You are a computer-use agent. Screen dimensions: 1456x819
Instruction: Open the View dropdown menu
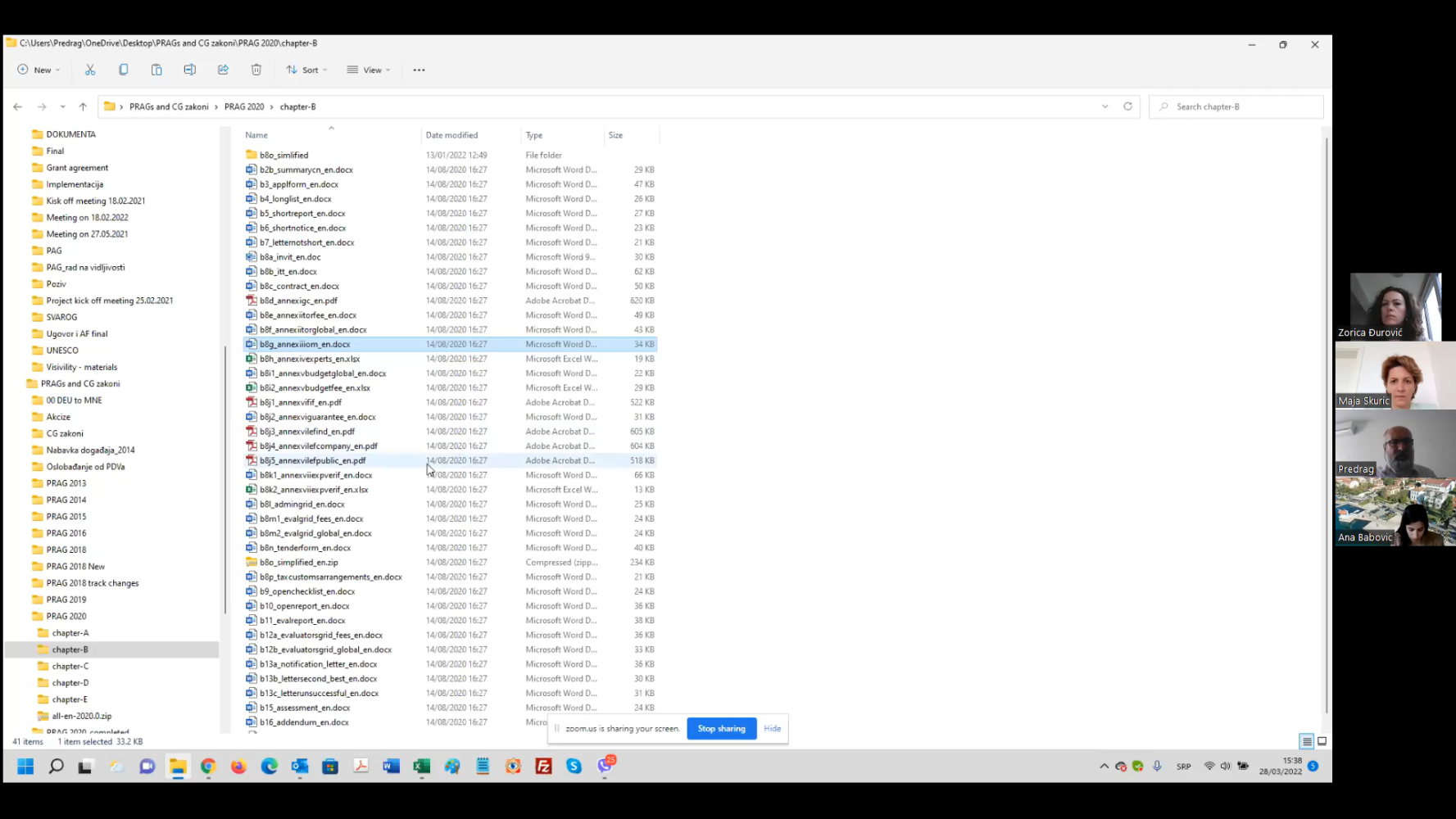tap(368, 70)
